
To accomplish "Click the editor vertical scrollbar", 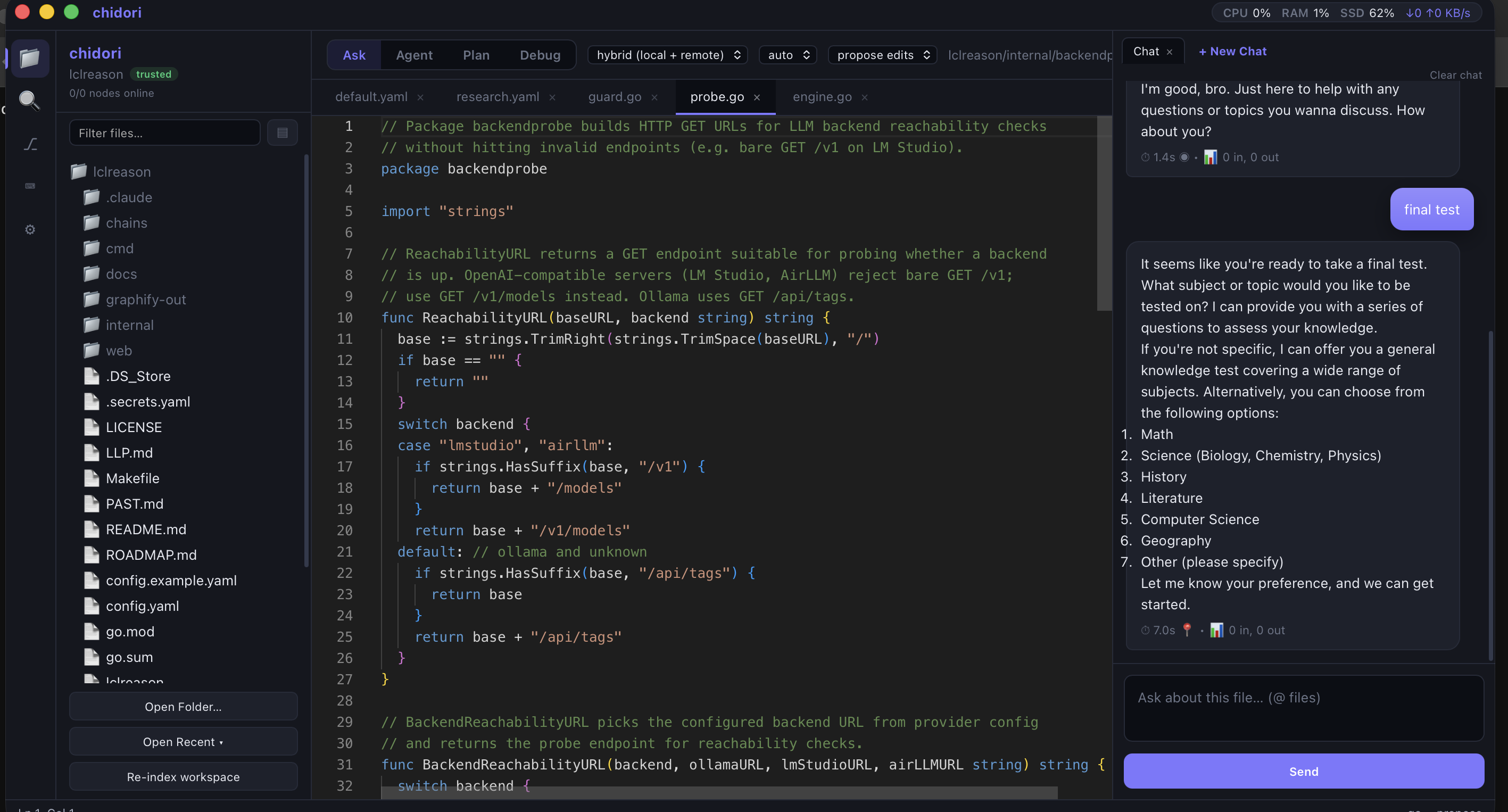I will (x=1104, y=214).
